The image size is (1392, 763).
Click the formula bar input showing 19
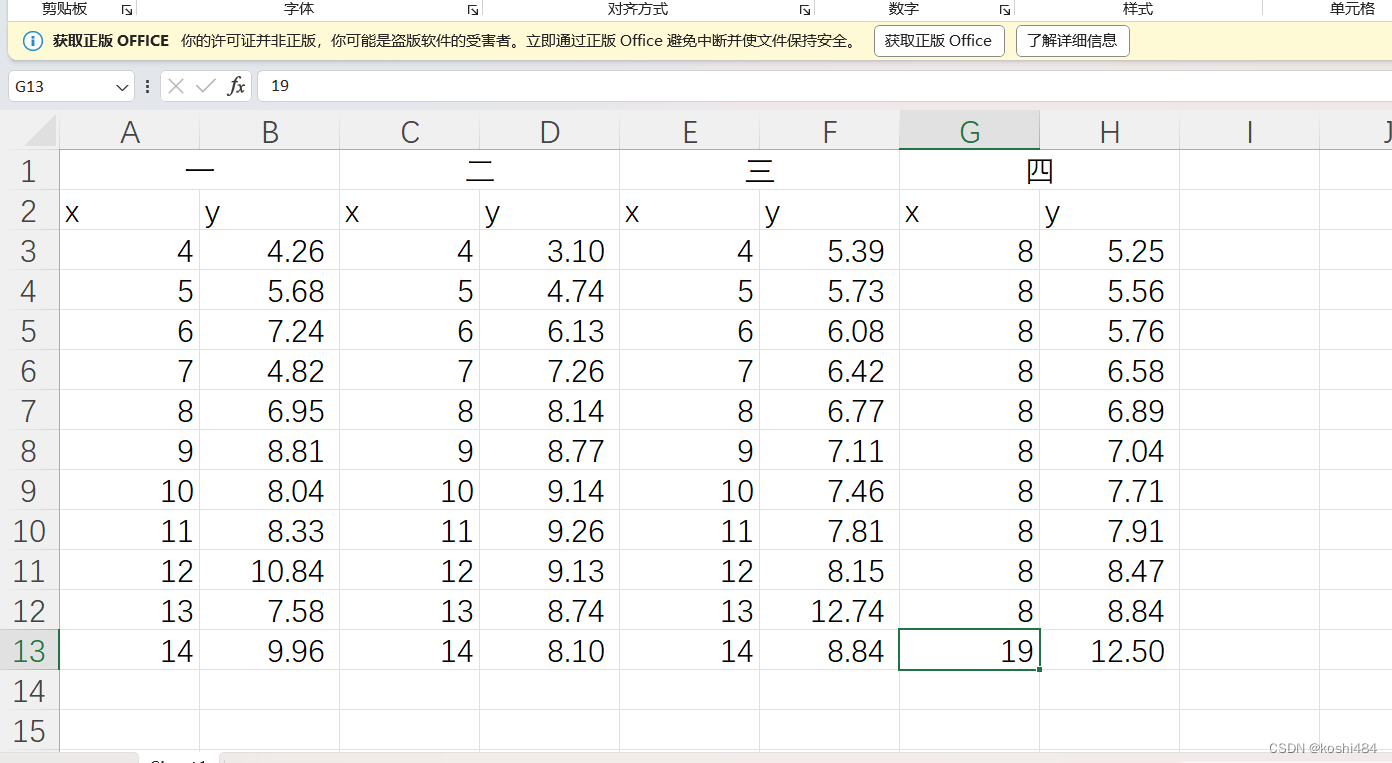pyautogui.click(x=824, y=86)
